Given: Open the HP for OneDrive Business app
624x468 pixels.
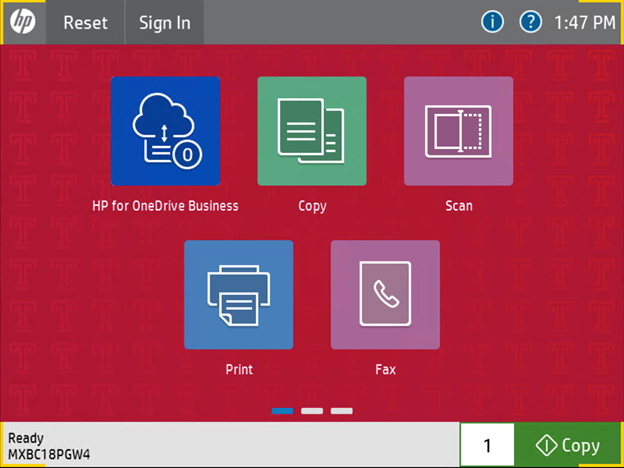Looking at the screenshot, I should [165, 131].
